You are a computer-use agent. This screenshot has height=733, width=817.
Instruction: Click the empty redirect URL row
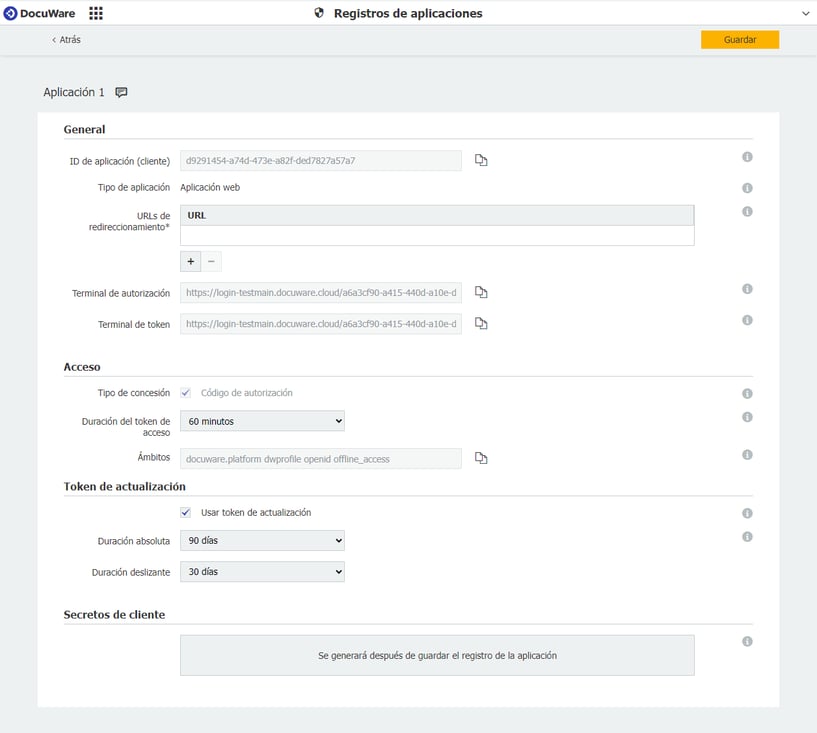(436, 235)
